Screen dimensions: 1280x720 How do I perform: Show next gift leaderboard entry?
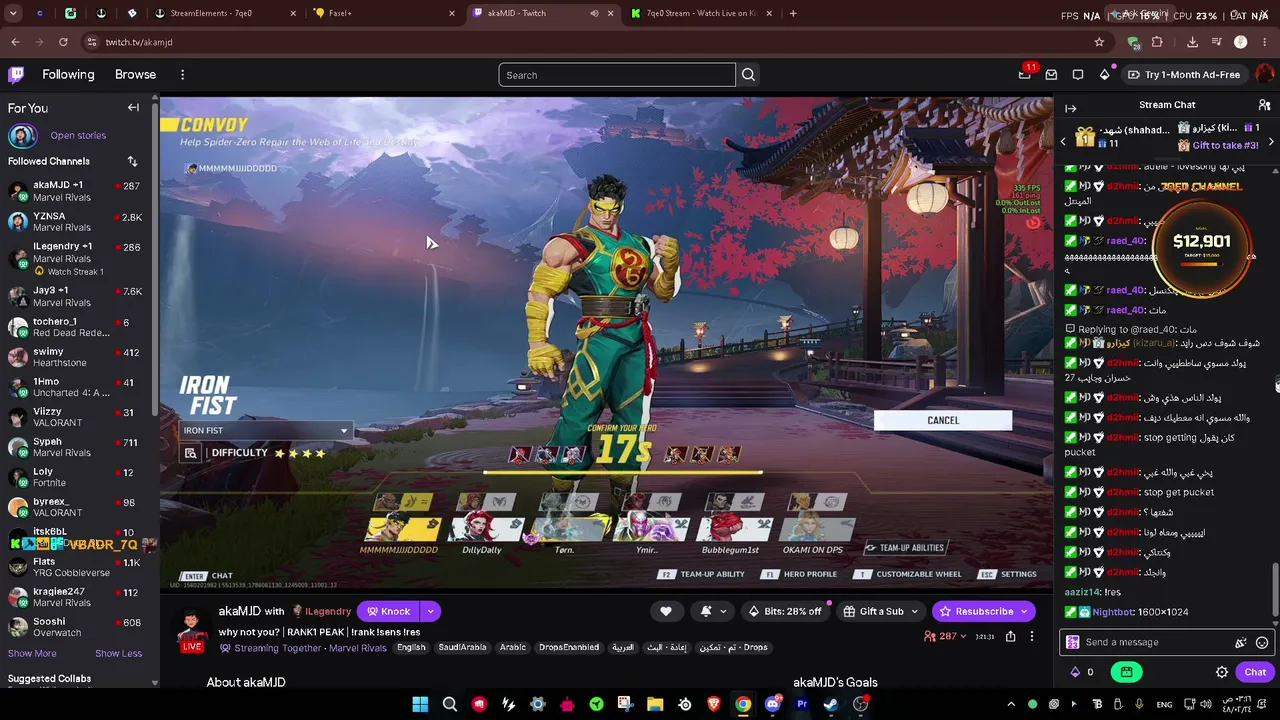(x=1271, y=142)
